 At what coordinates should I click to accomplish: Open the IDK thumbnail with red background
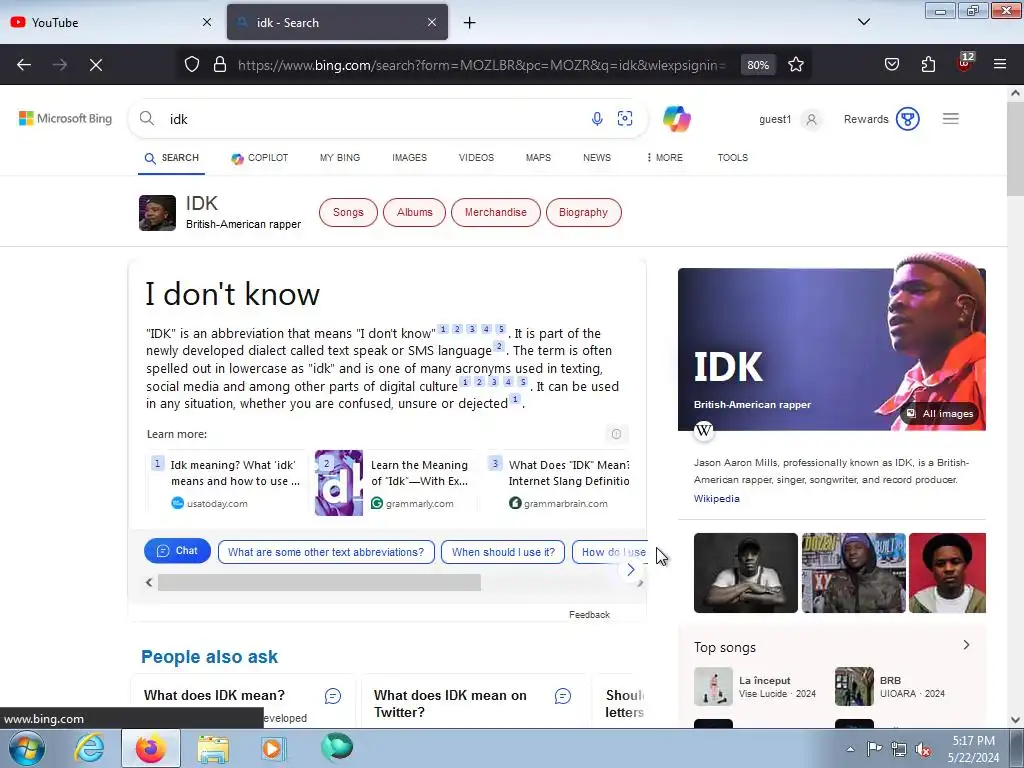click(x=947, y=573)
